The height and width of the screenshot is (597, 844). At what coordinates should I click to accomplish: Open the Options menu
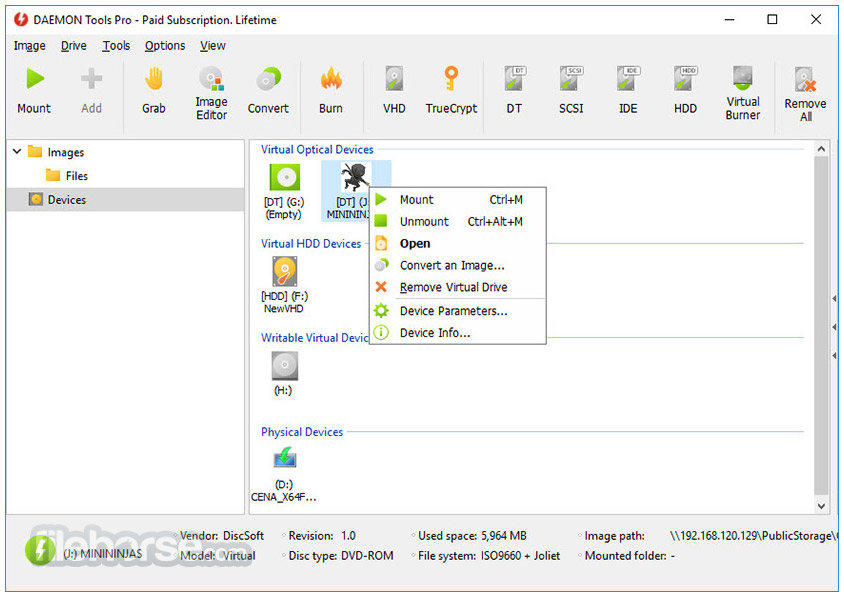click(x=165, y=46)
